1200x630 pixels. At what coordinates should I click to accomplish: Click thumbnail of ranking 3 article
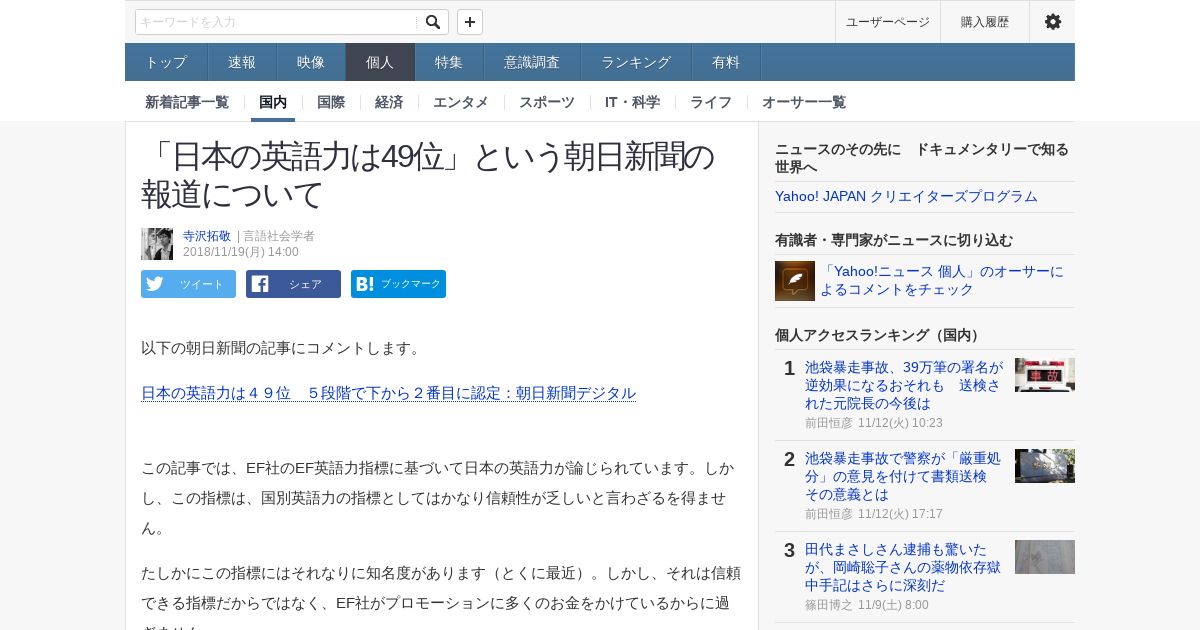point(1045,557)
